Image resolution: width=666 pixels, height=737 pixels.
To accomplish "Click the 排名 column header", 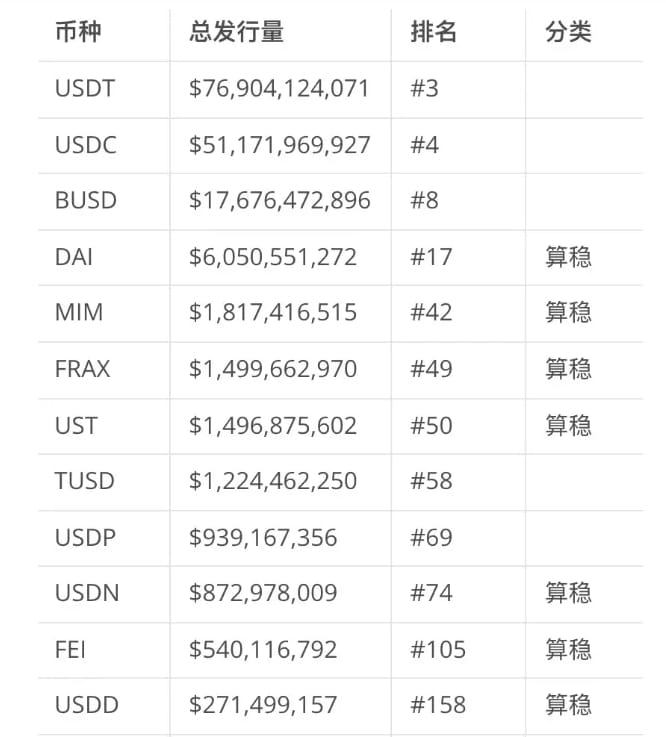I will 433,32.
